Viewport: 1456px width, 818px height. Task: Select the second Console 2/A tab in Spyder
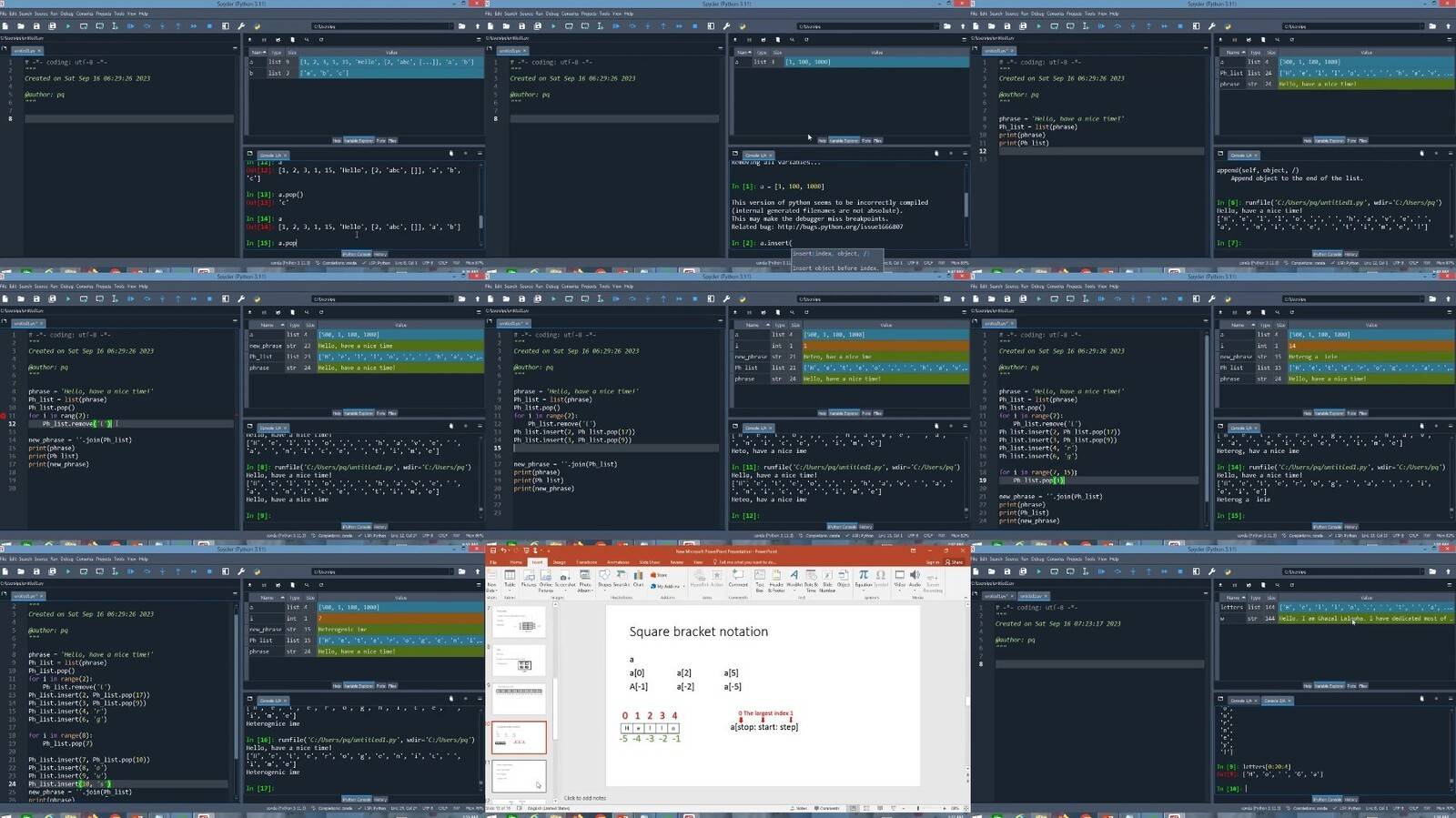coord(1276,701)
